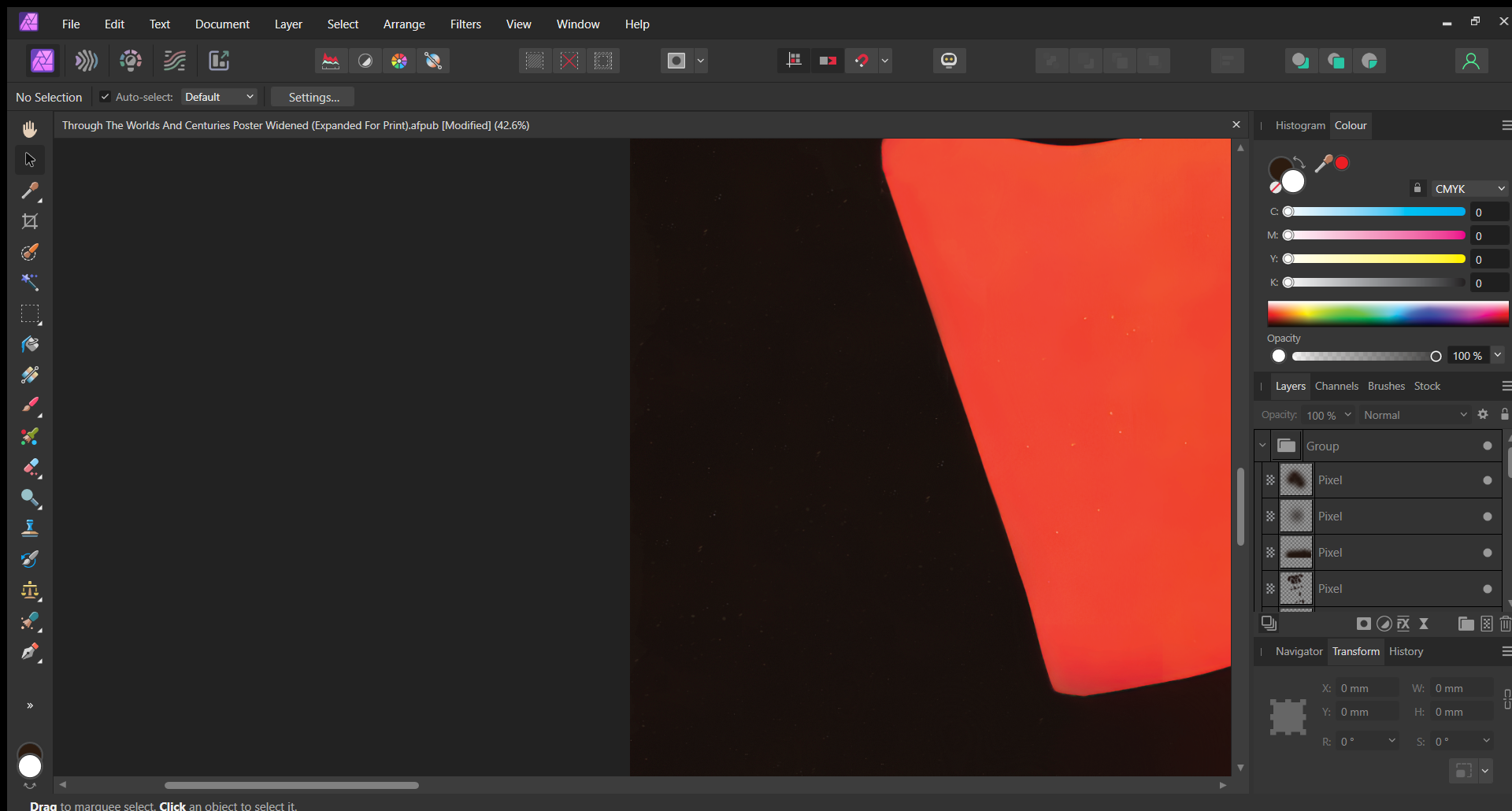Click the Settings... button
Screen dimensions: 1512x811
click(312, 97)
